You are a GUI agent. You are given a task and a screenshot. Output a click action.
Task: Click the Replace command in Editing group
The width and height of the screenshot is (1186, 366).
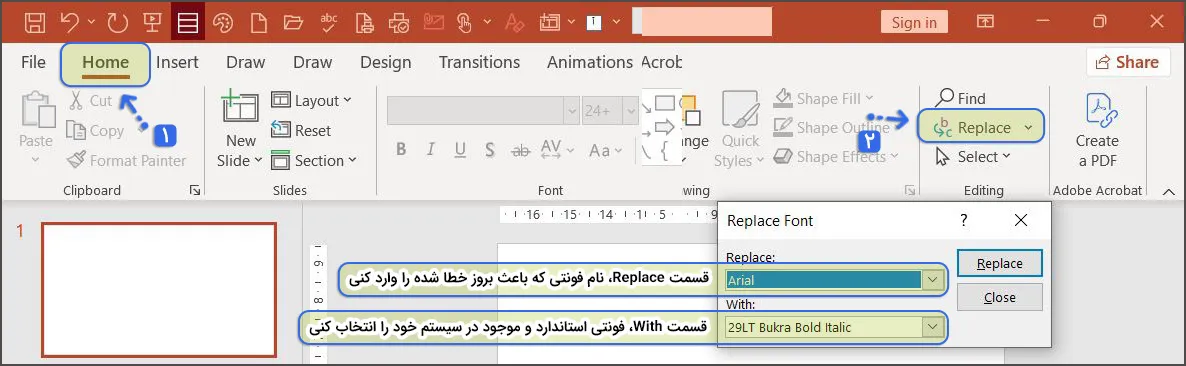tap(973, 128)
